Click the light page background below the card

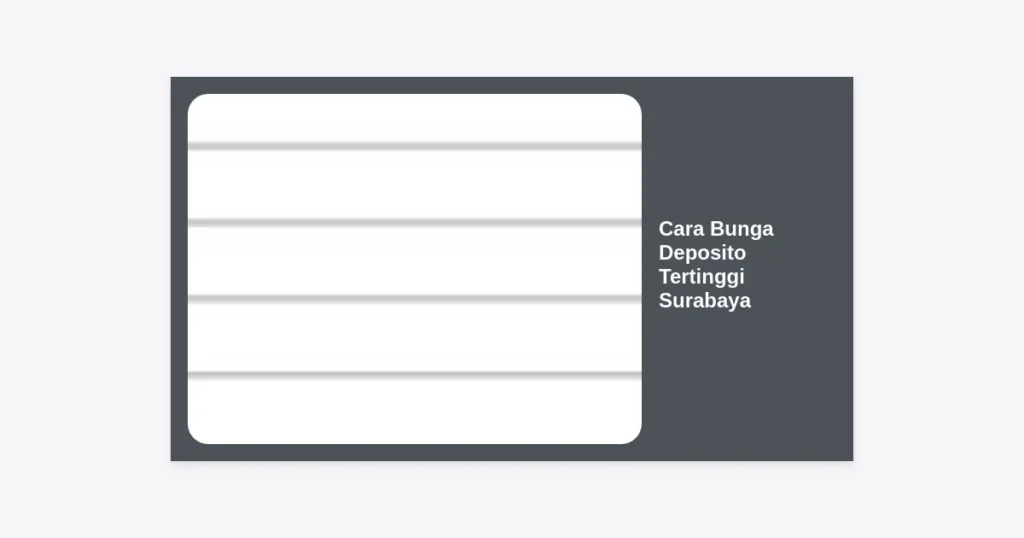pyautogui.click(x=512, y=499)
